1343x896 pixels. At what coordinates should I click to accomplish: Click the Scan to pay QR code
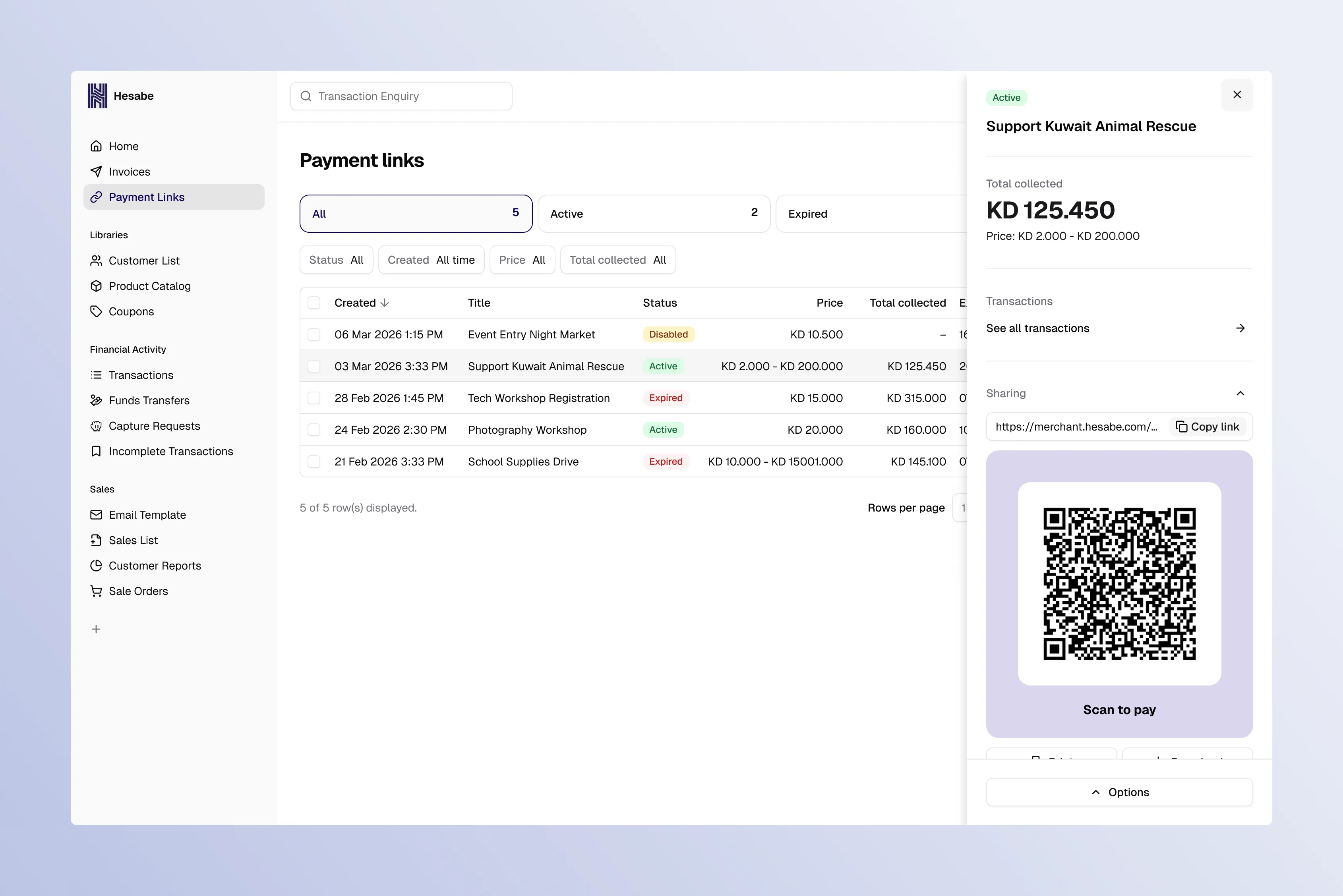tap(1119, 583)
